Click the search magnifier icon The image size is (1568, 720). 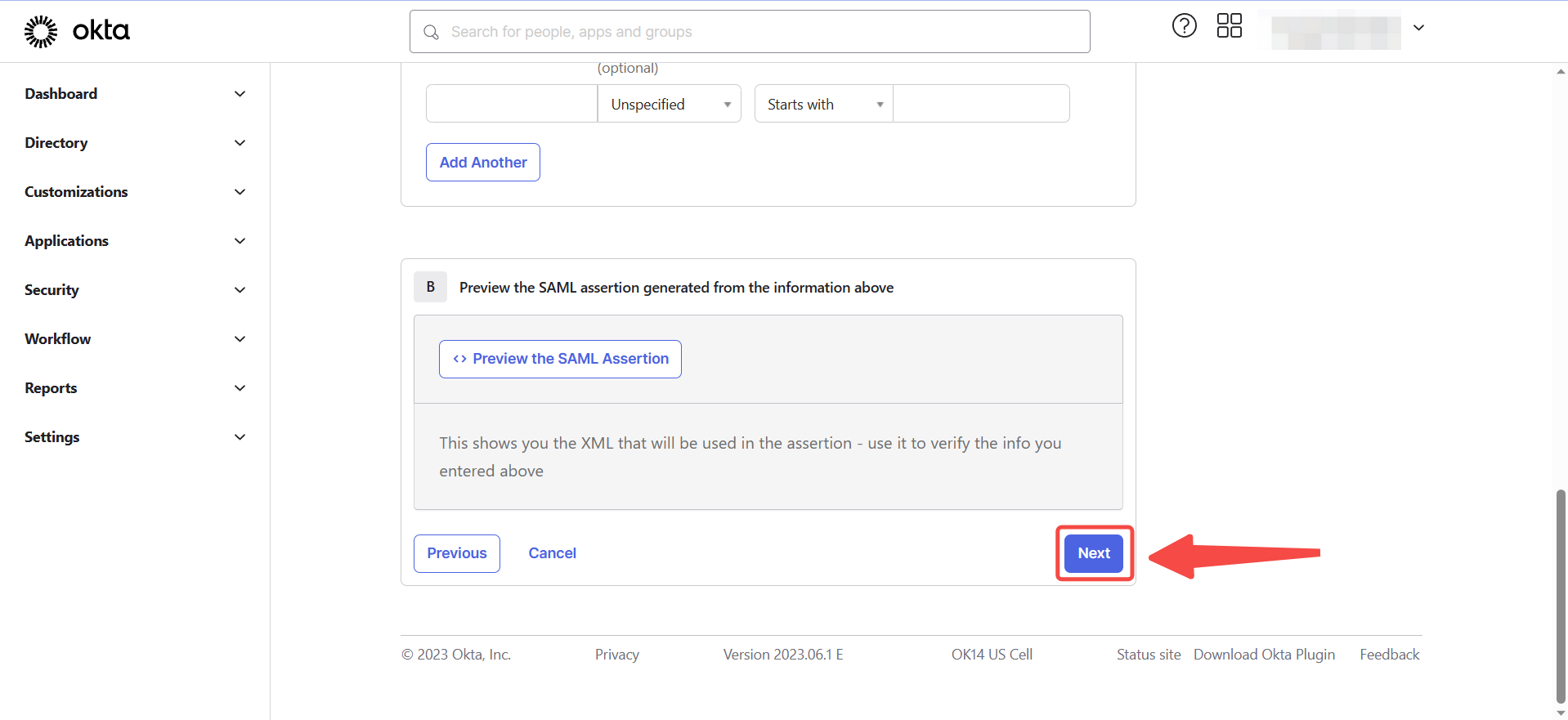pyautogui.click(x=431, y=32)
